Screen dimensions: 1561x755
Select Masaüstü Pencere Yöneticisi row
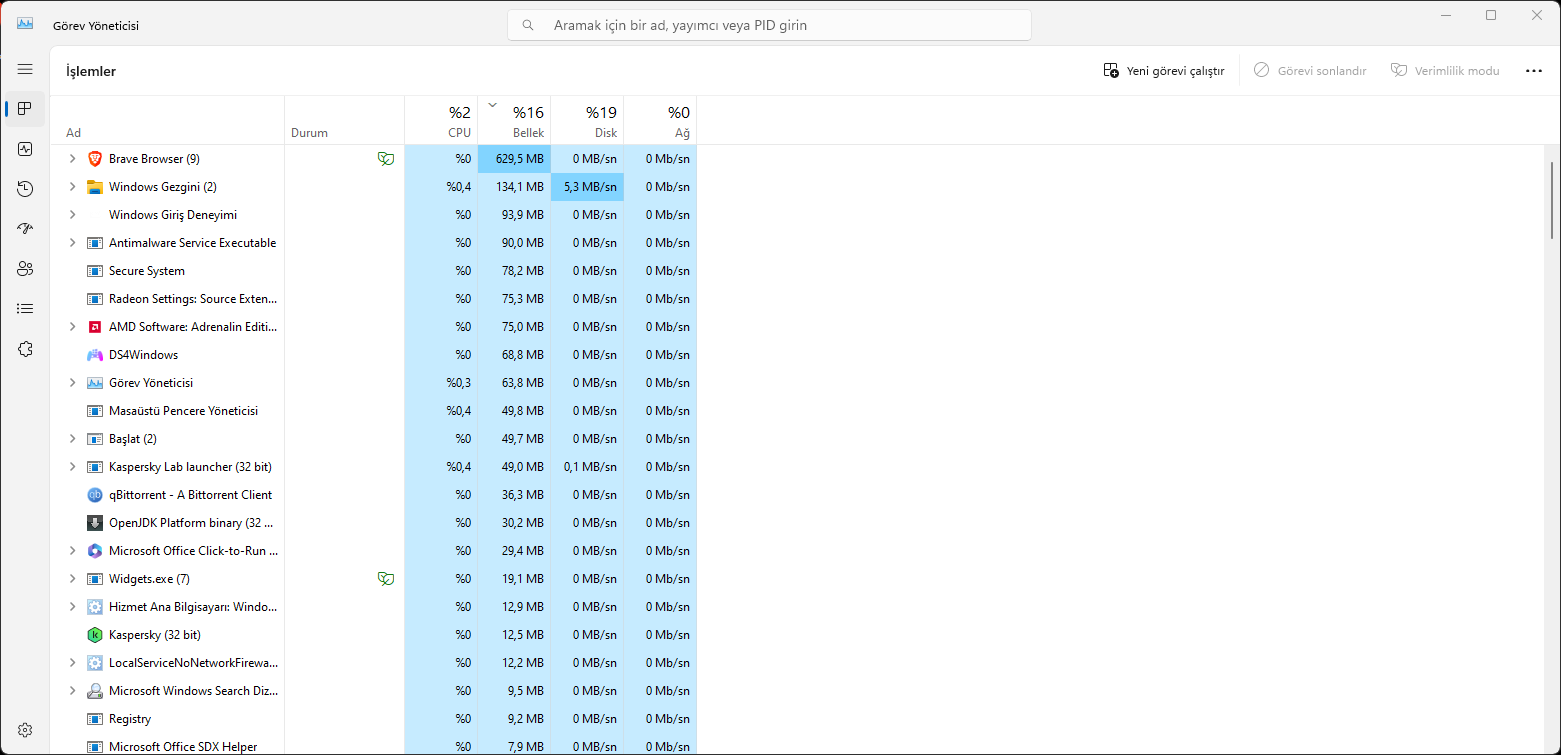click(373, 410)
